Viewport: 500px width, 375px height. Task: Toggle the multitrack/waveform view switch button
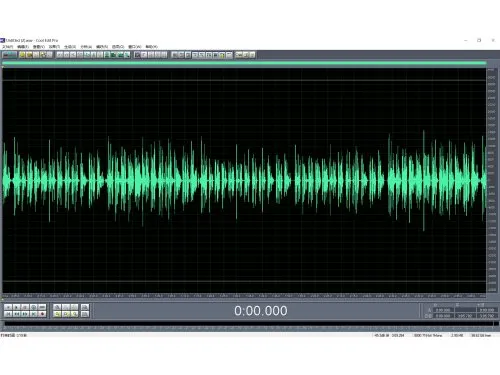point(9,55)
